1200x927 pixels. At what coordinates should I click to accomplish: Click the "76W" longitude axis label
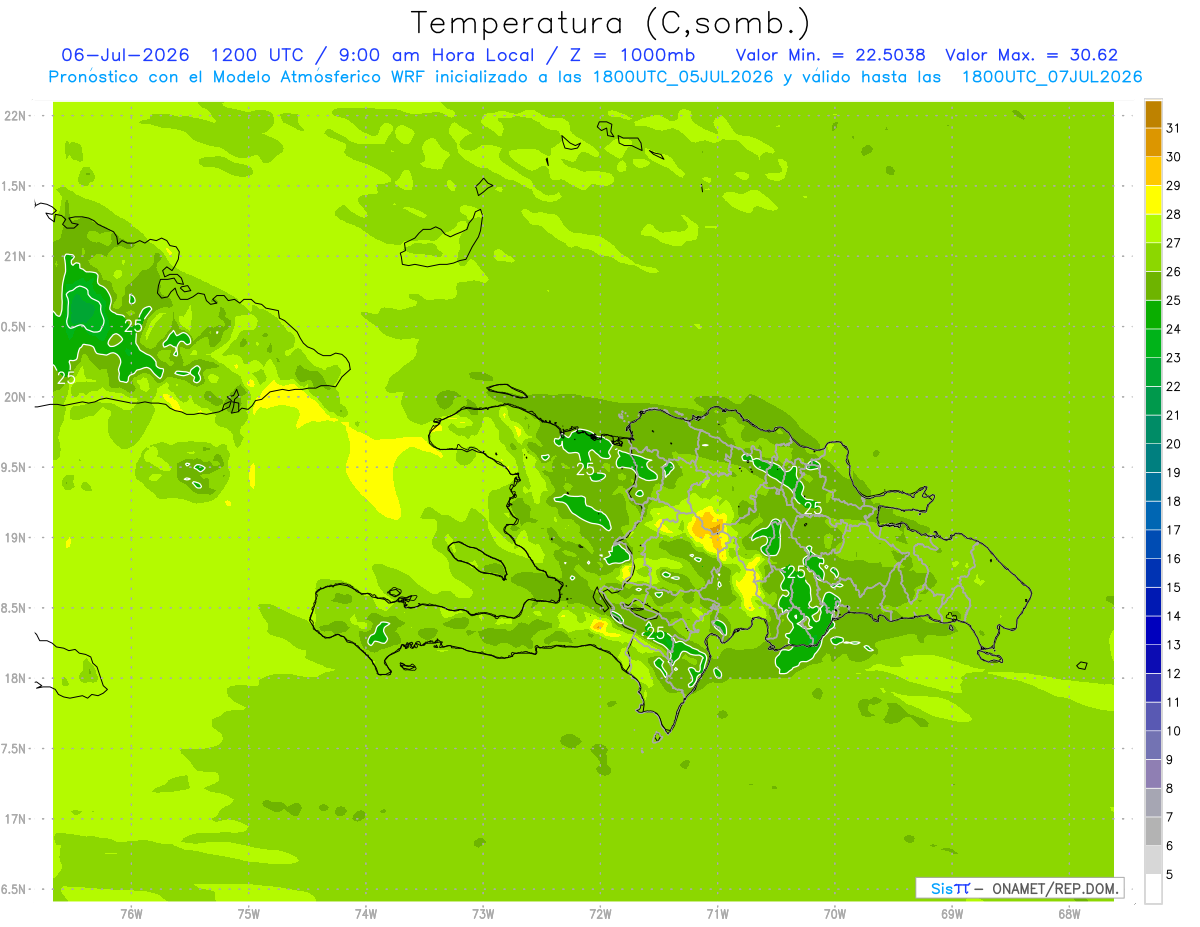(131, 914)
